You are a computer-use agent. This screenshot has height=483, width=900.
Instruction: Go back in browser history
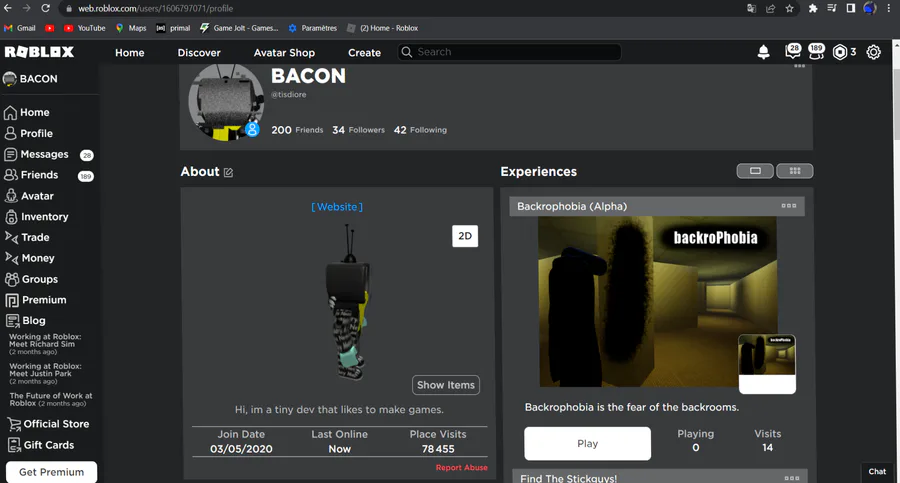pyautogui.click(x=8, y=9)
